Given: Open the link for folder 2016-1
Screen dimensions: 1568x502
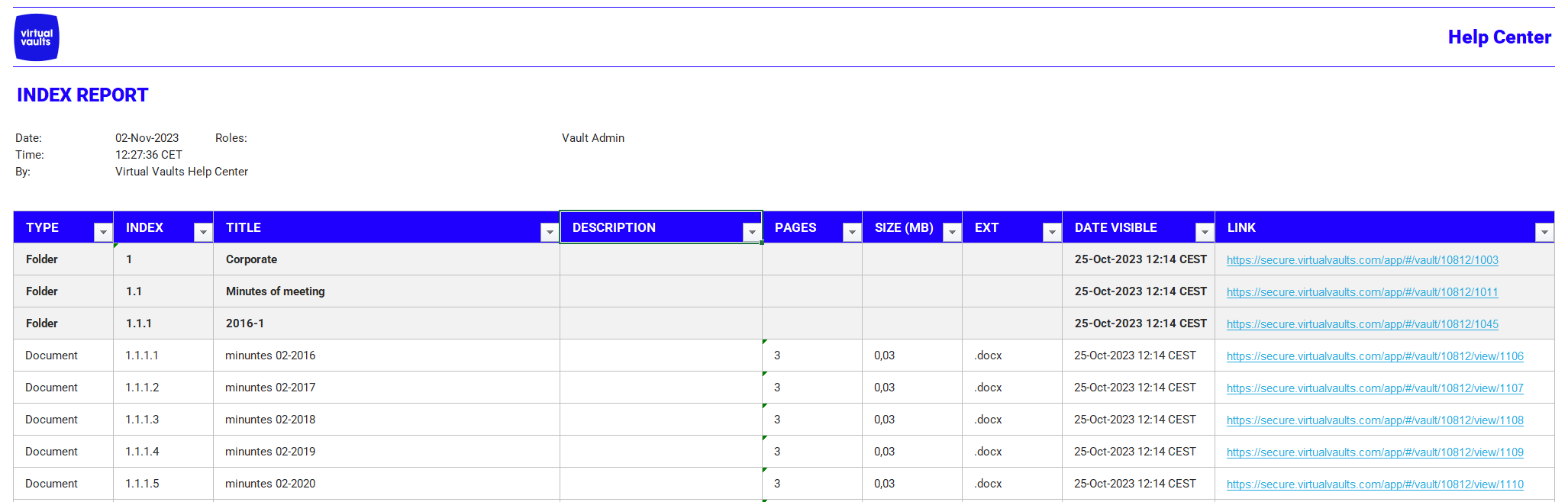Looking at the screenshot, I should coord(1362,324).
